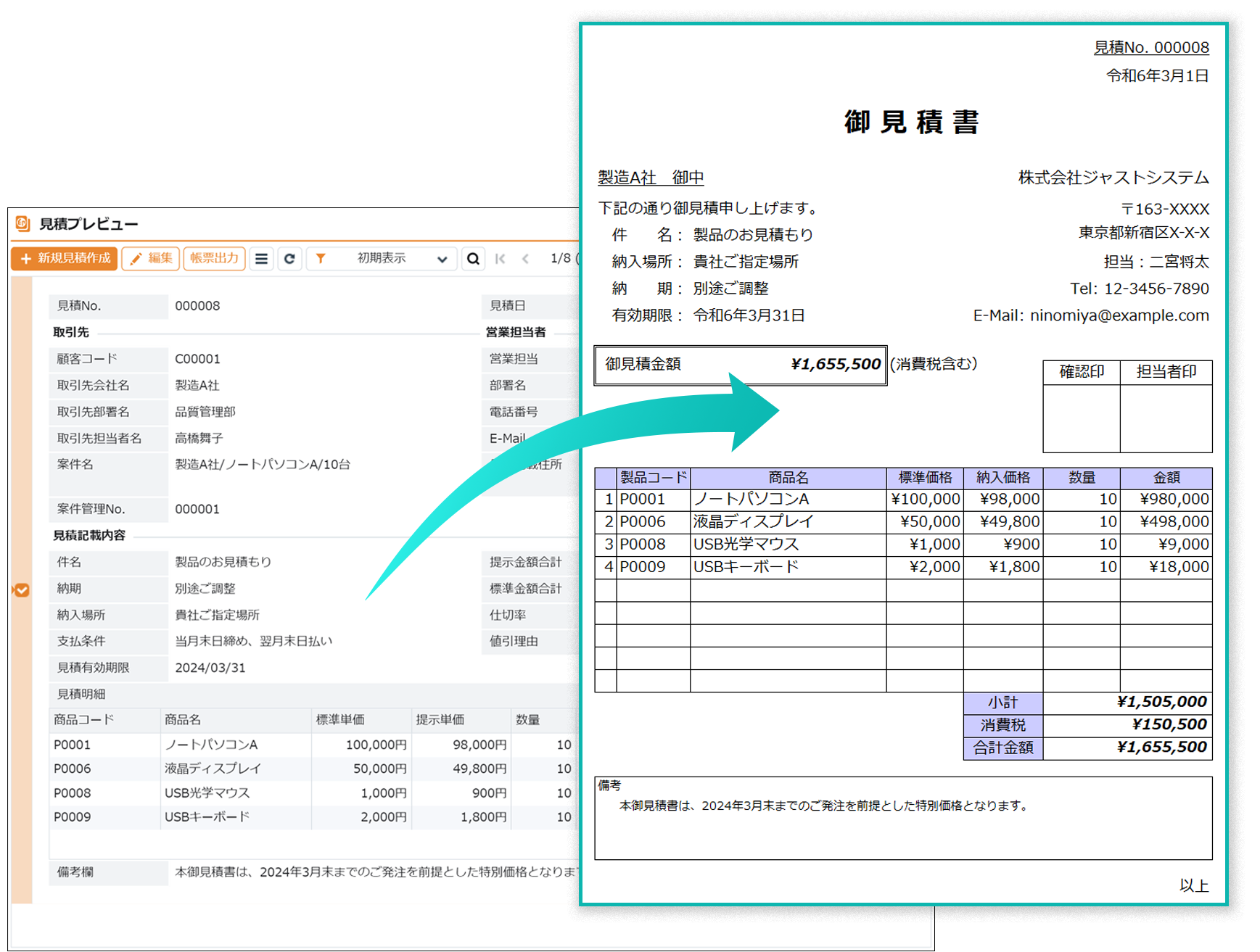This screenshot has width=1260, height=952.
Task: Click P0001 row in detail table
Action: (313, 745)
